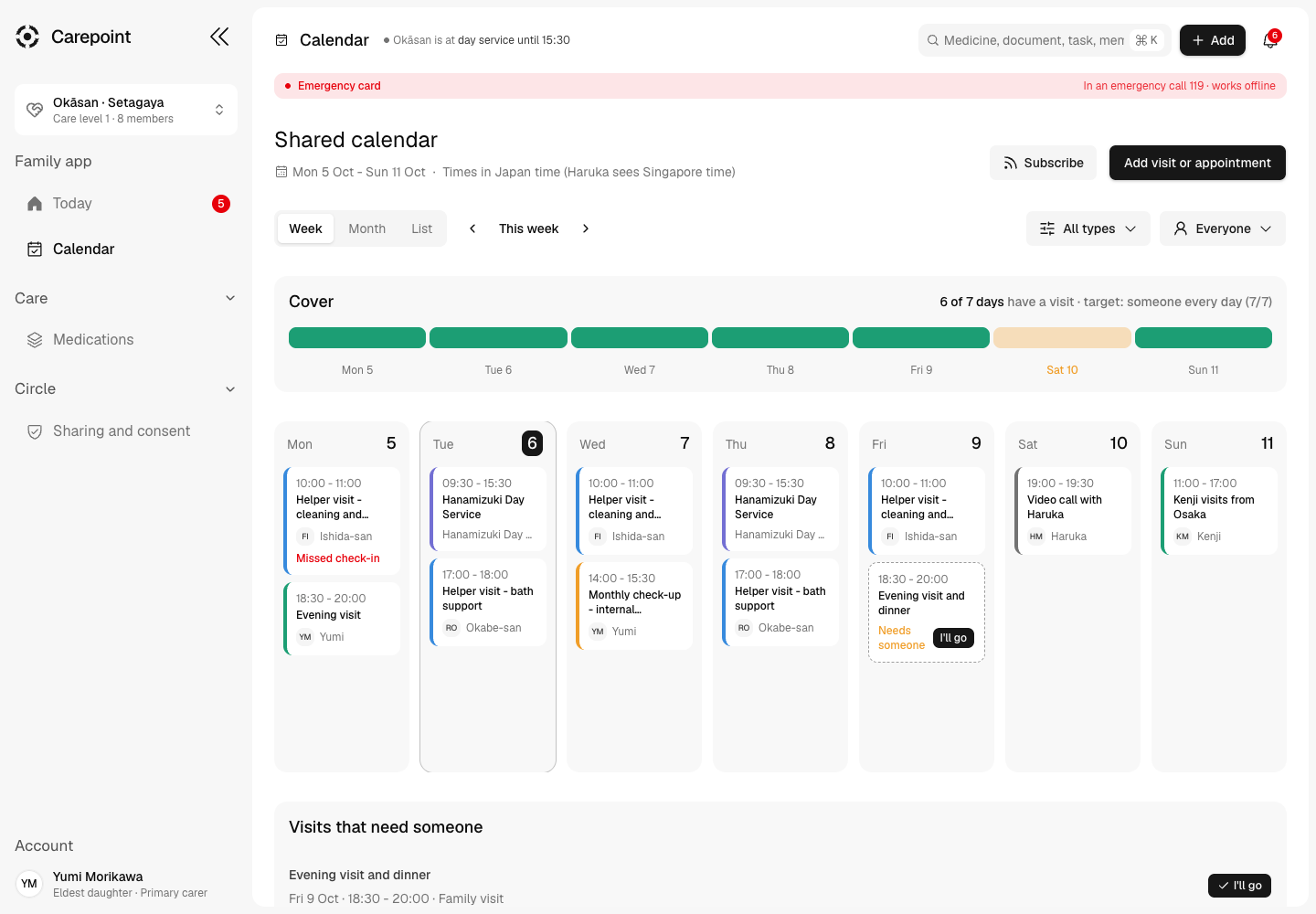
Task: Click the sliders icon in All types
Action: point(1047,228)
